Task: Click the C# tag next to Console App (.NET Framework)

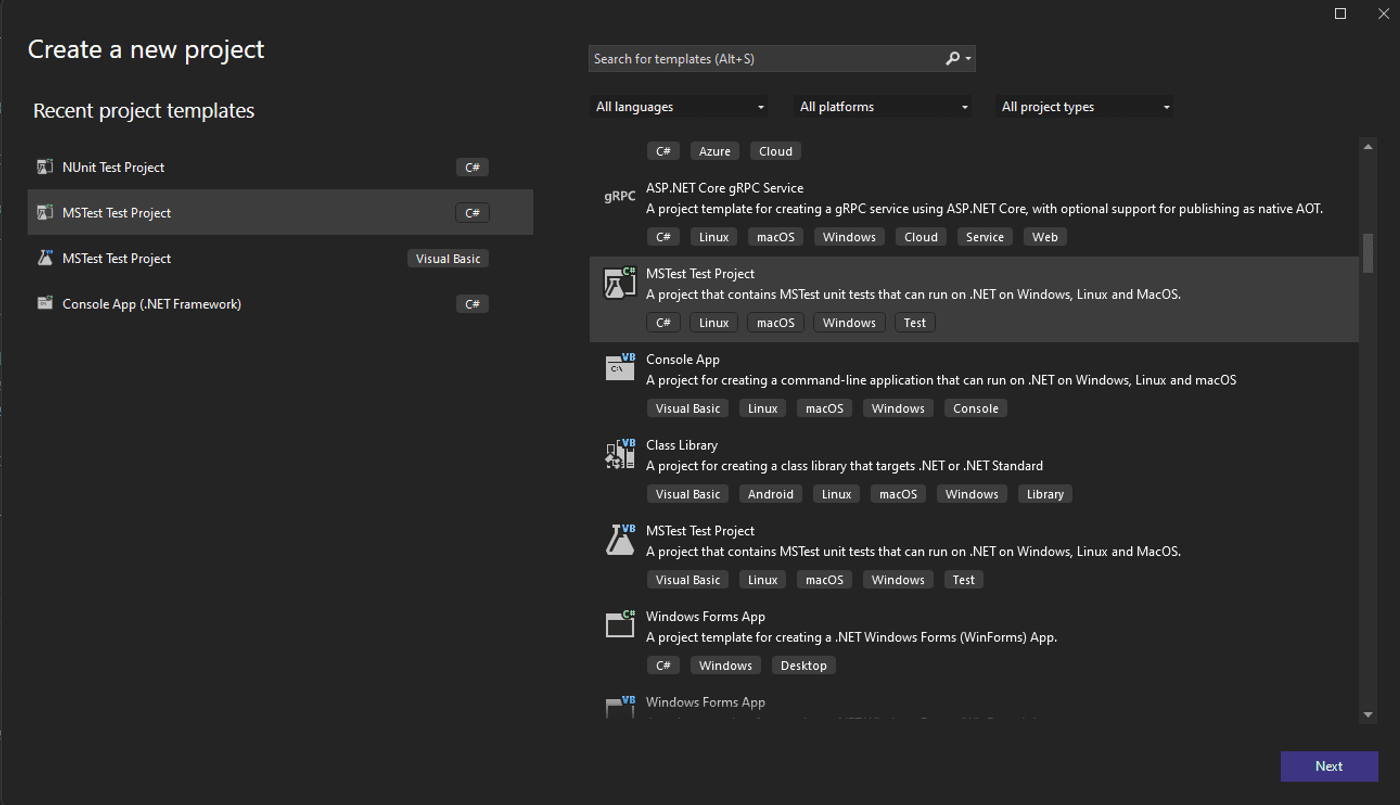Action: pos(472,304)
